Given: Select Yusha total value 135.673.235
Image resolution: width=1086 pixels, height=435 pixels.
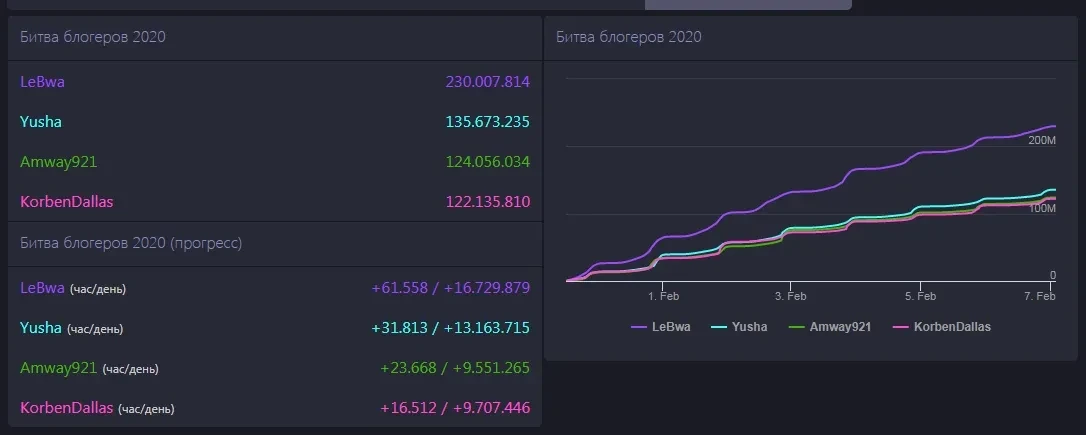Looking at the screenshot, I should click(x=487, y=122).
